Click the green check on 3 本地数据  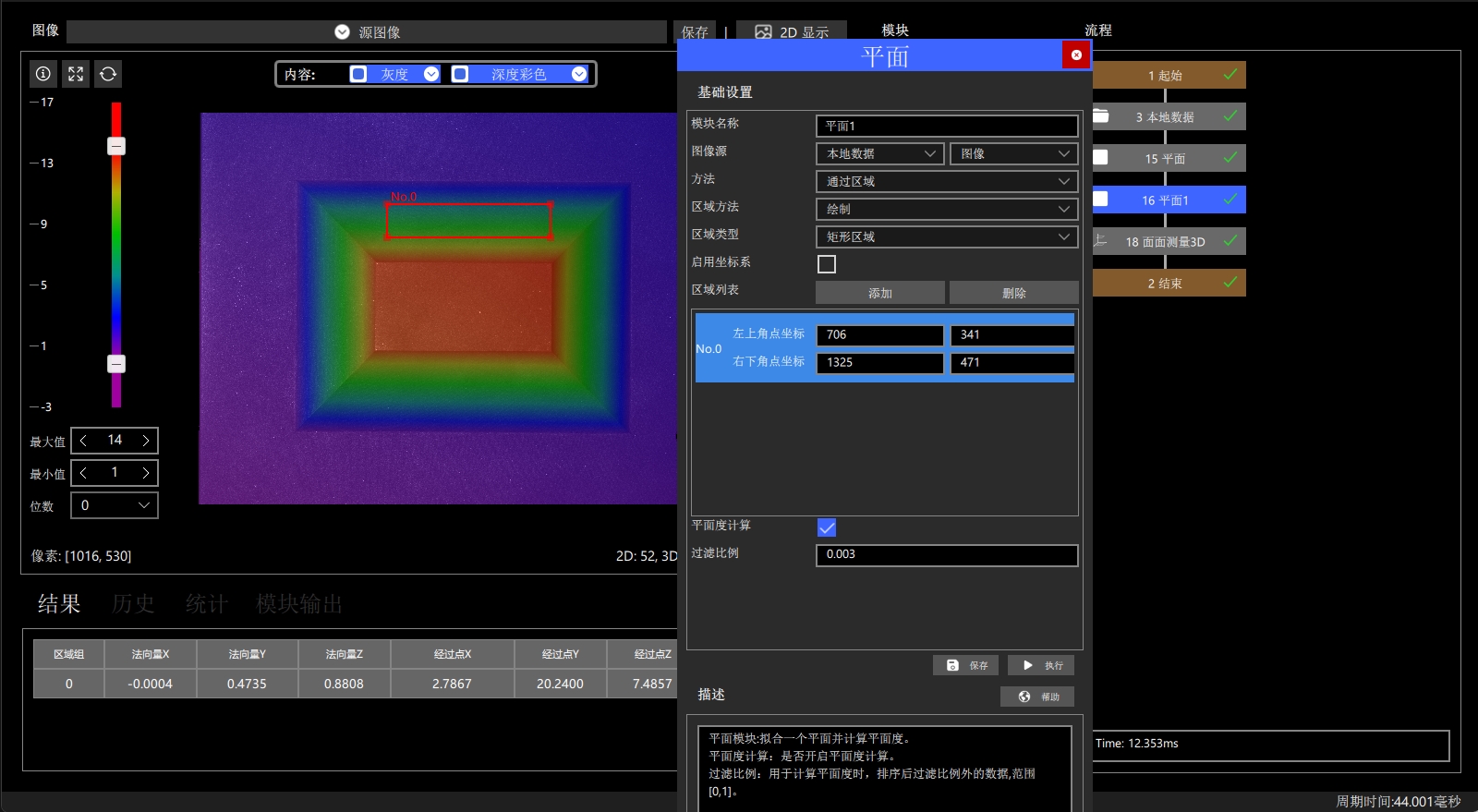click(x=1230, y=115)
